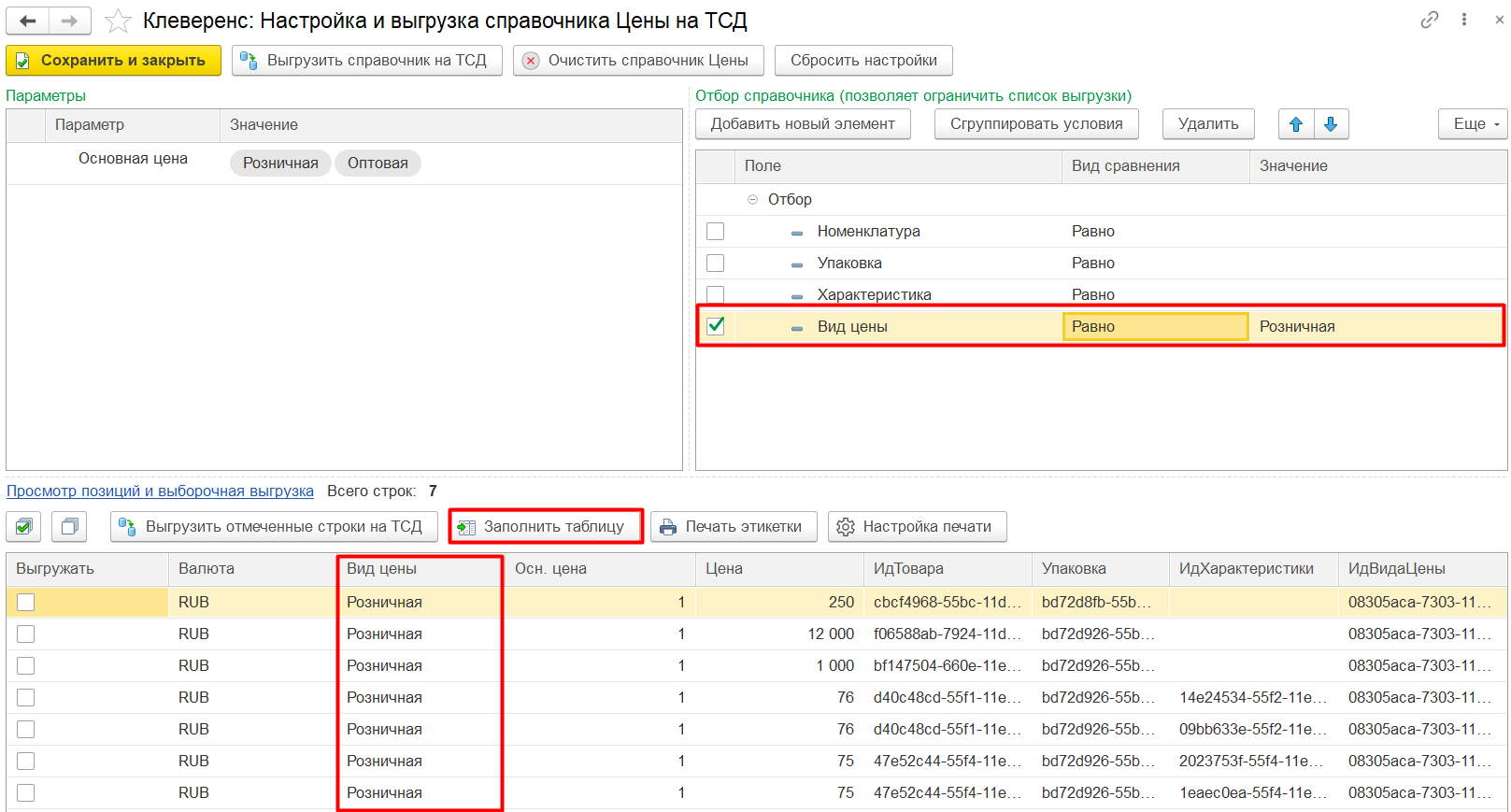Tick Выгружать checkbox for price 250 row

coord(26,603)
